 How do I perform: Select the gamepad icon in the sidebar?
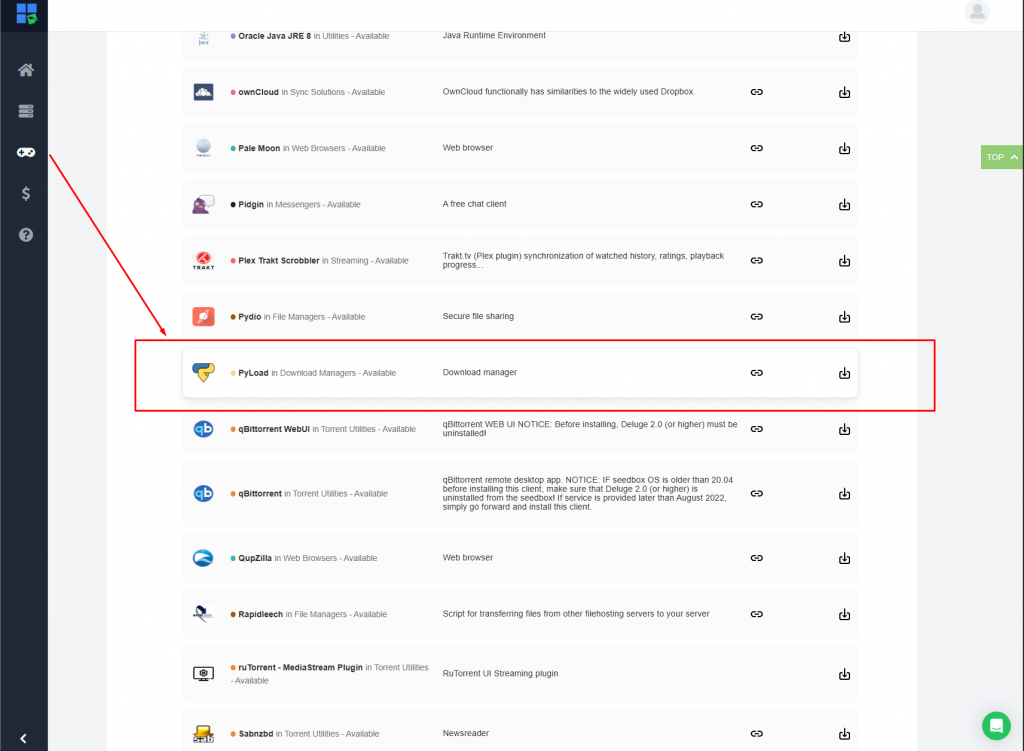tap(25, 152)
